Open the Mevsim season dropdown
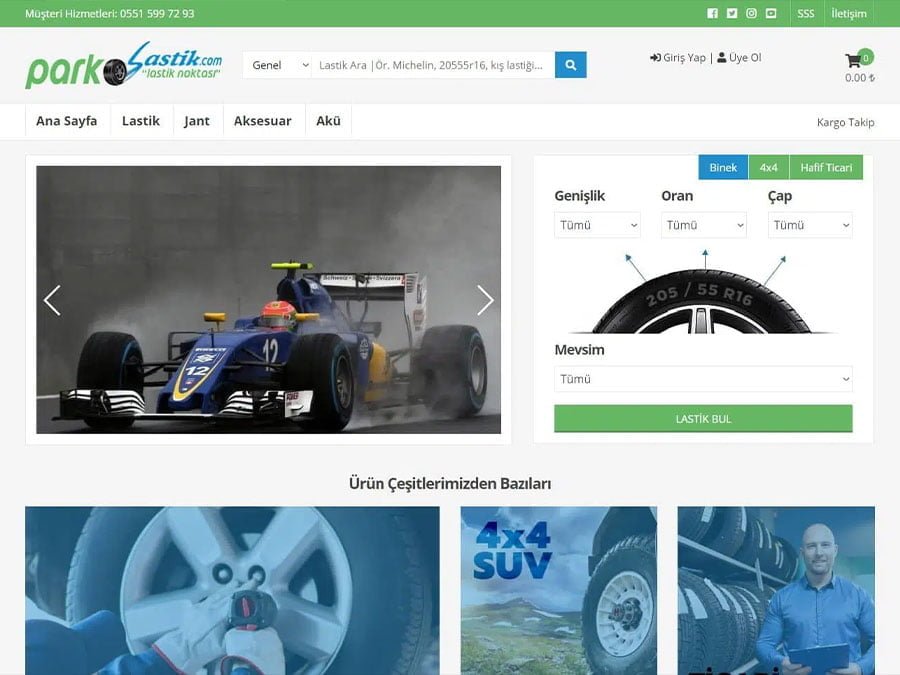 click(x=703, y=379)
